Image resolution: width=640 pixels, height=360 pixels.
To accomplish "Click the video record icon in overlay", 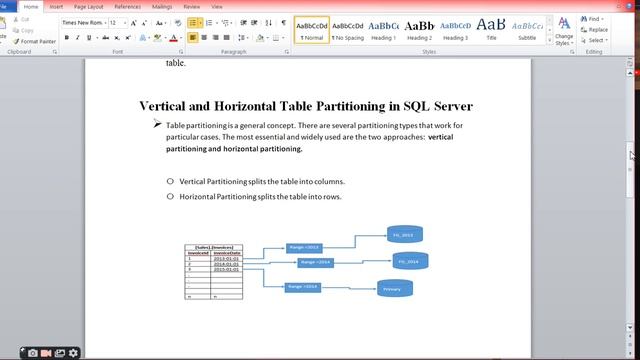I will (46, 353).
